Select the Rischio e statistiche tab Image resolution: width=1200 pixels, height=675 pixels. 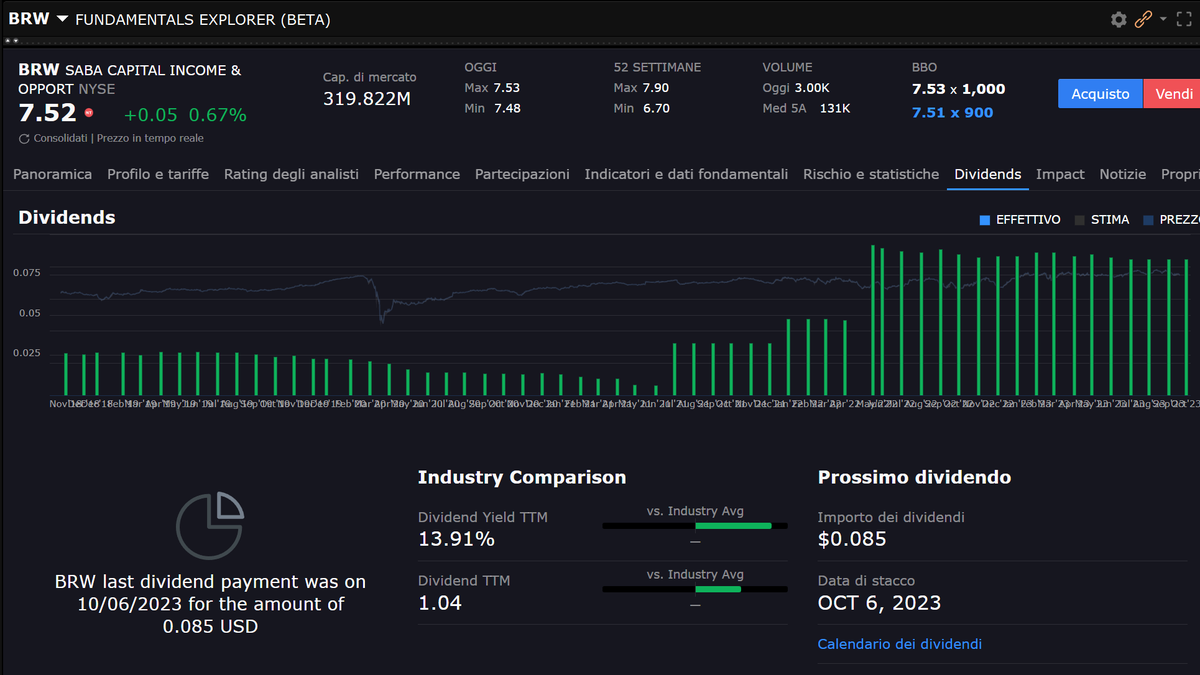click(871, 174)
